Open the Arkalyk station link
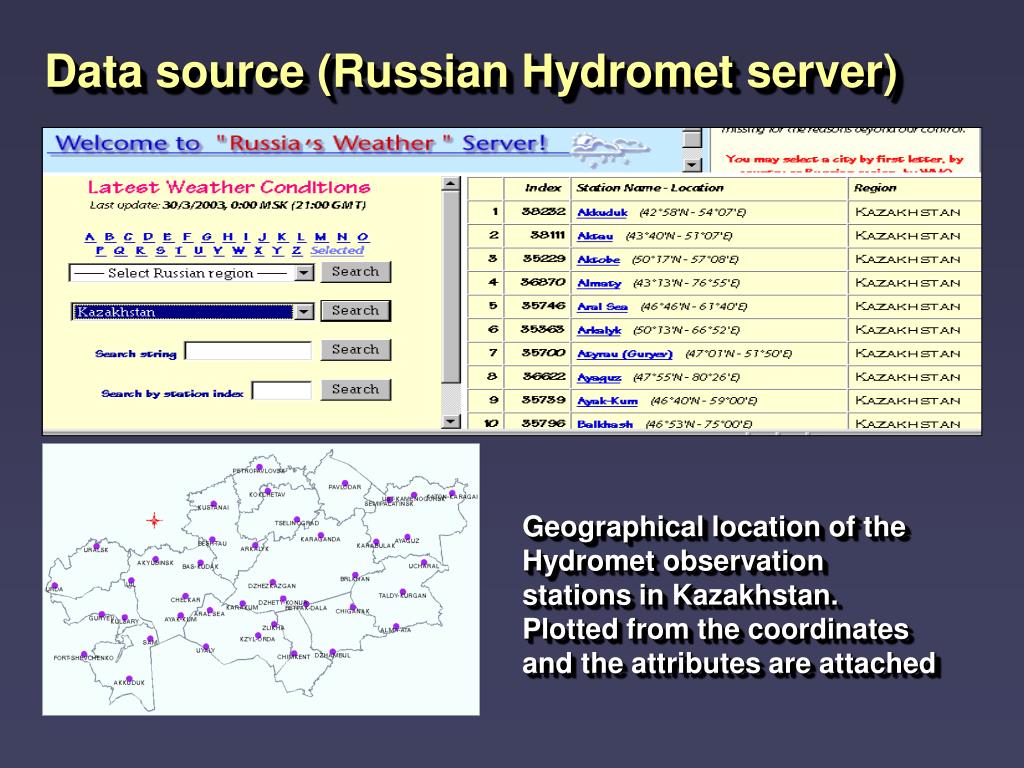Screen dimensions: 1024x768 [x=599, y=330]
